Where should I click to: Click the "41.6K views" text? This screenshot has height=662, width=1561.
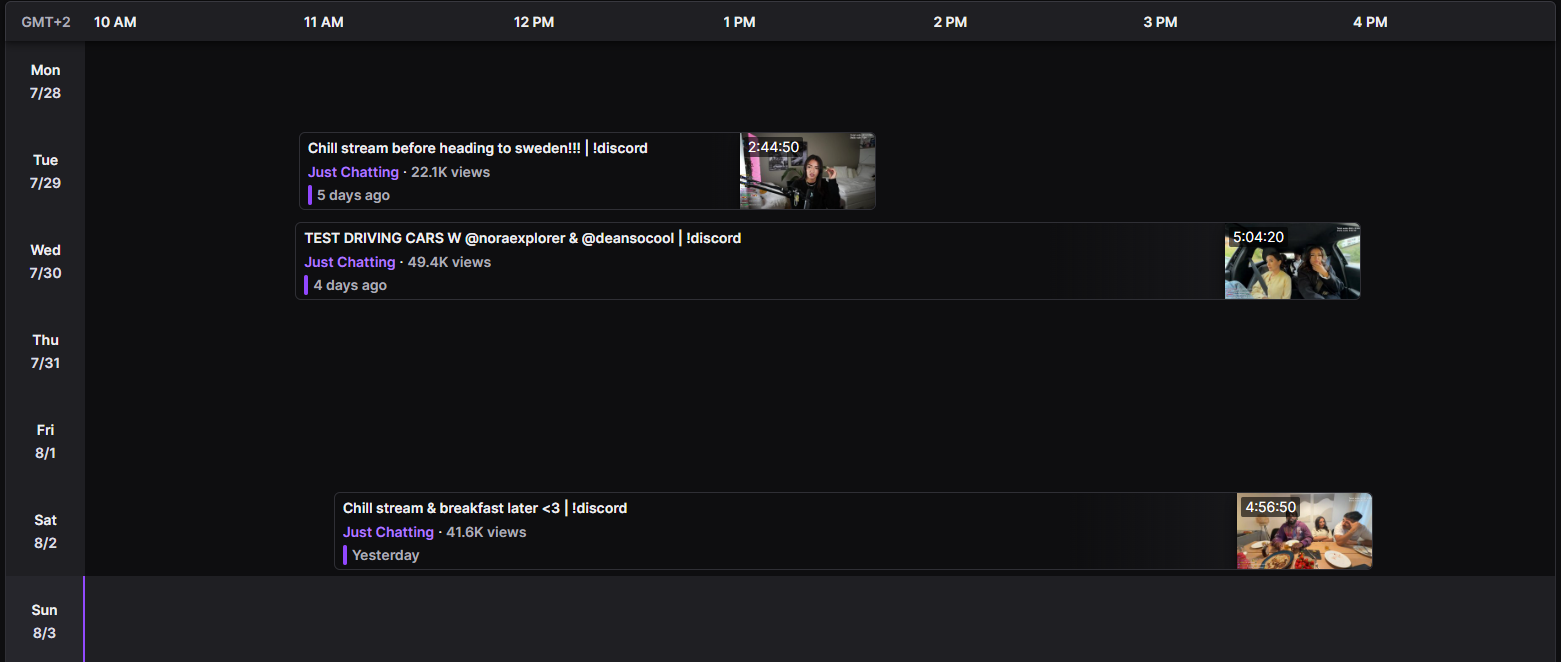point(486,532)
